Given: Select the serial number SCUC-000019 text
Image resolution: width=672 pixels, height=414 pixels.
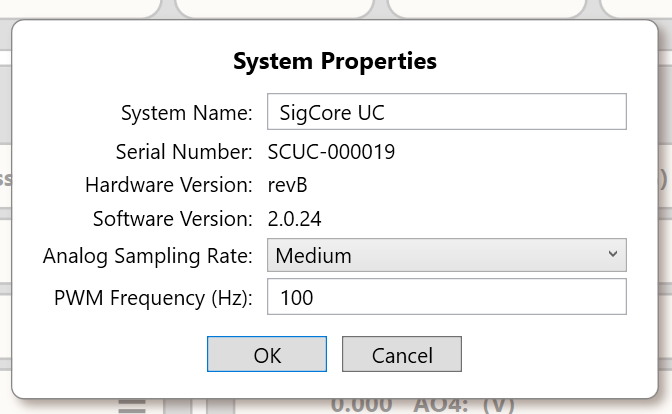Looking at the screenshot, I should (x=331, y=152).
